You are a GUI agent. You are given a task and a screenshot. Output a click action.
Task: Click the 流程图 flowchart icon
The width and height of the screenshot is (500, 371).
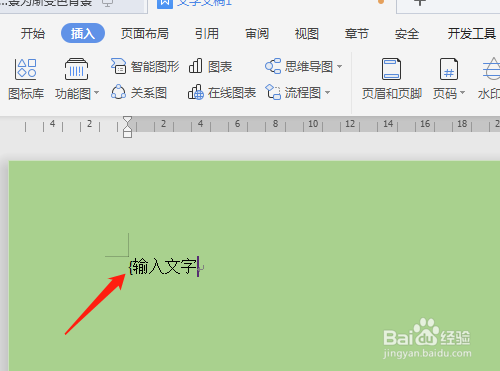273,92
